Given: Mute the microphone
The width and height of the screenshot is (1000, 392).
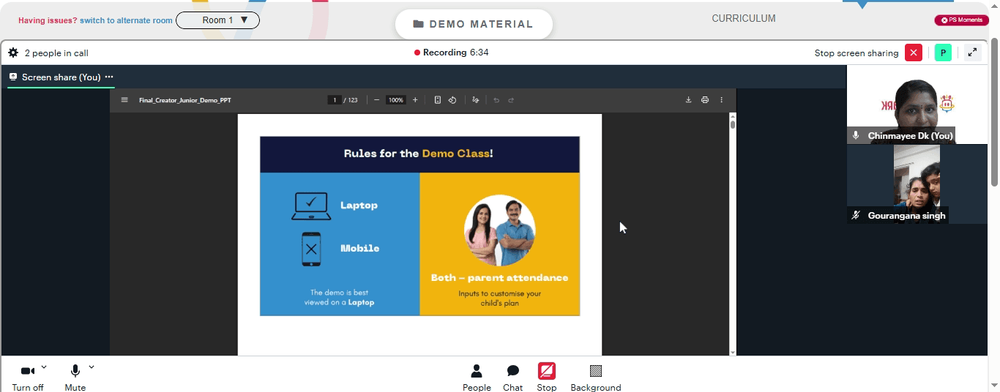Looking at the screenshot, I should coord(75,377).
